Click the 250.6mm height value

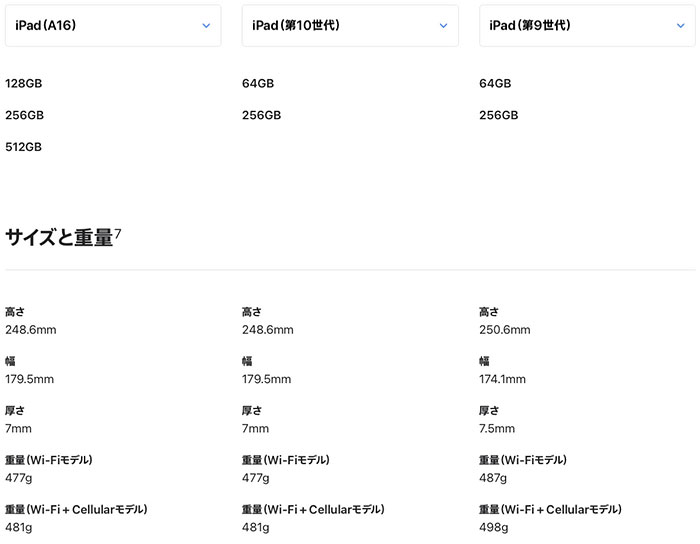pyautogui.click(x=505, y=330)
